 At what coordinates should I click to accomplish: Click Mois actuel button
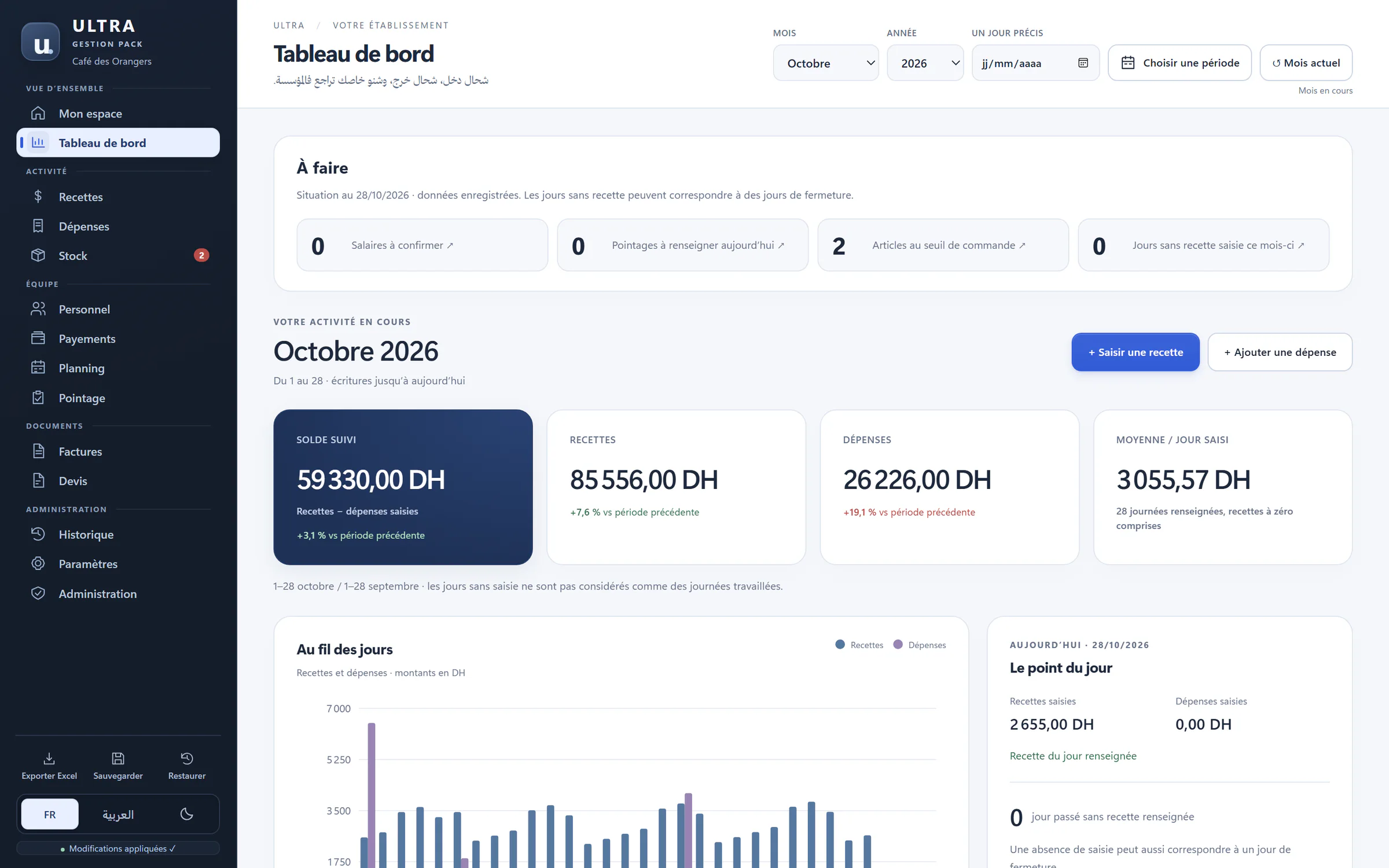1306,63
